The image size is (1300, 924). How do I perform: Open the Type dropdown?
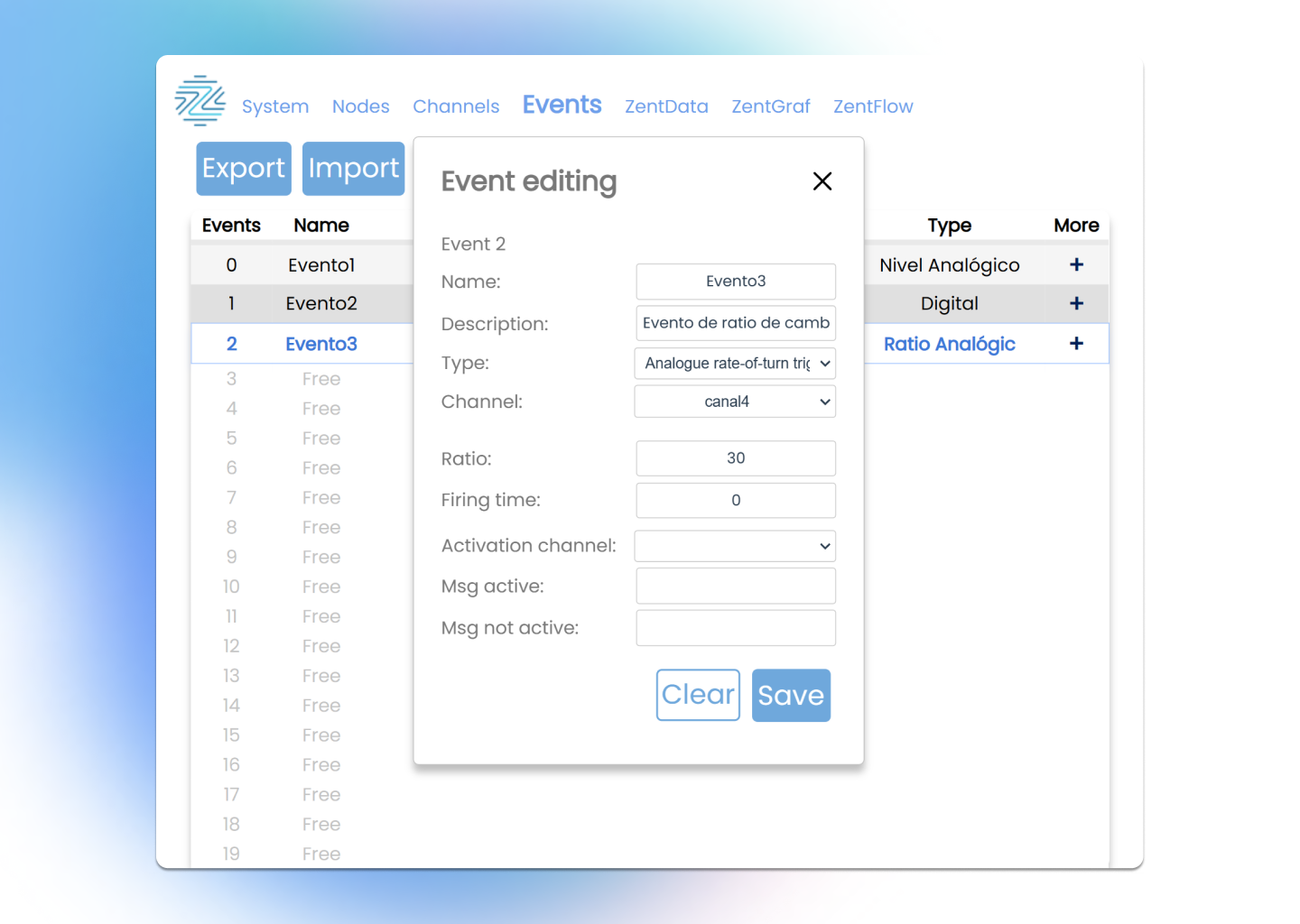[x=735, y=364]
